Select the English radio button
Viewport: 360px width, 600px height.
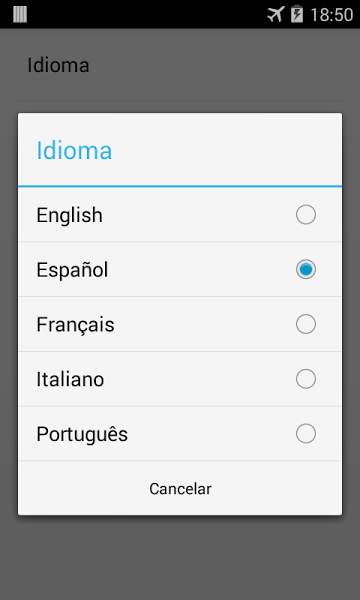tap(306, 214)
